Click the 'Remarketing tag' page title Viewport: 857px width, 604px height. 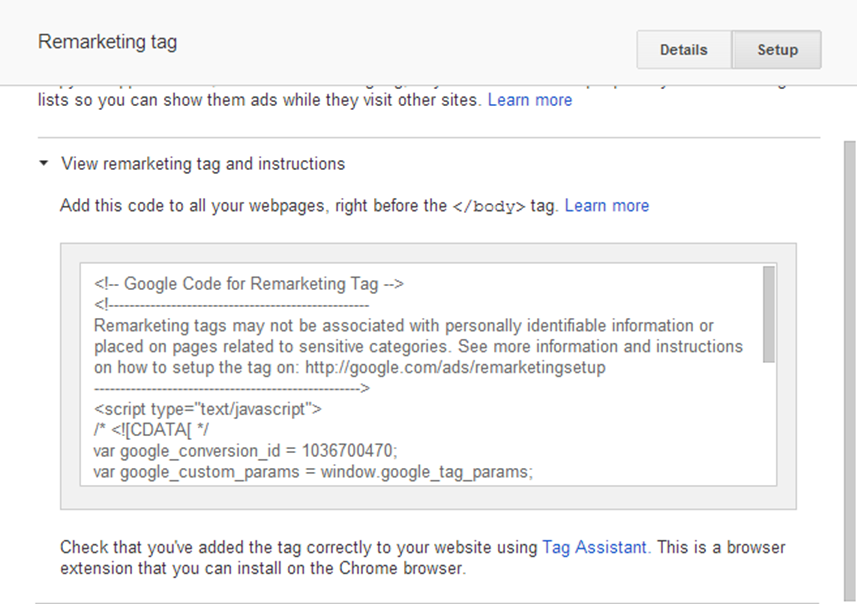click(x=107, y=42)
